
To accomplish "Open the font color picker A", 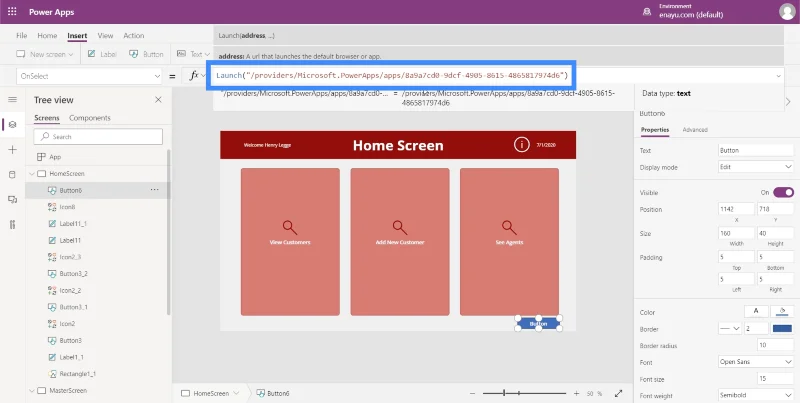I will (756, 311).
